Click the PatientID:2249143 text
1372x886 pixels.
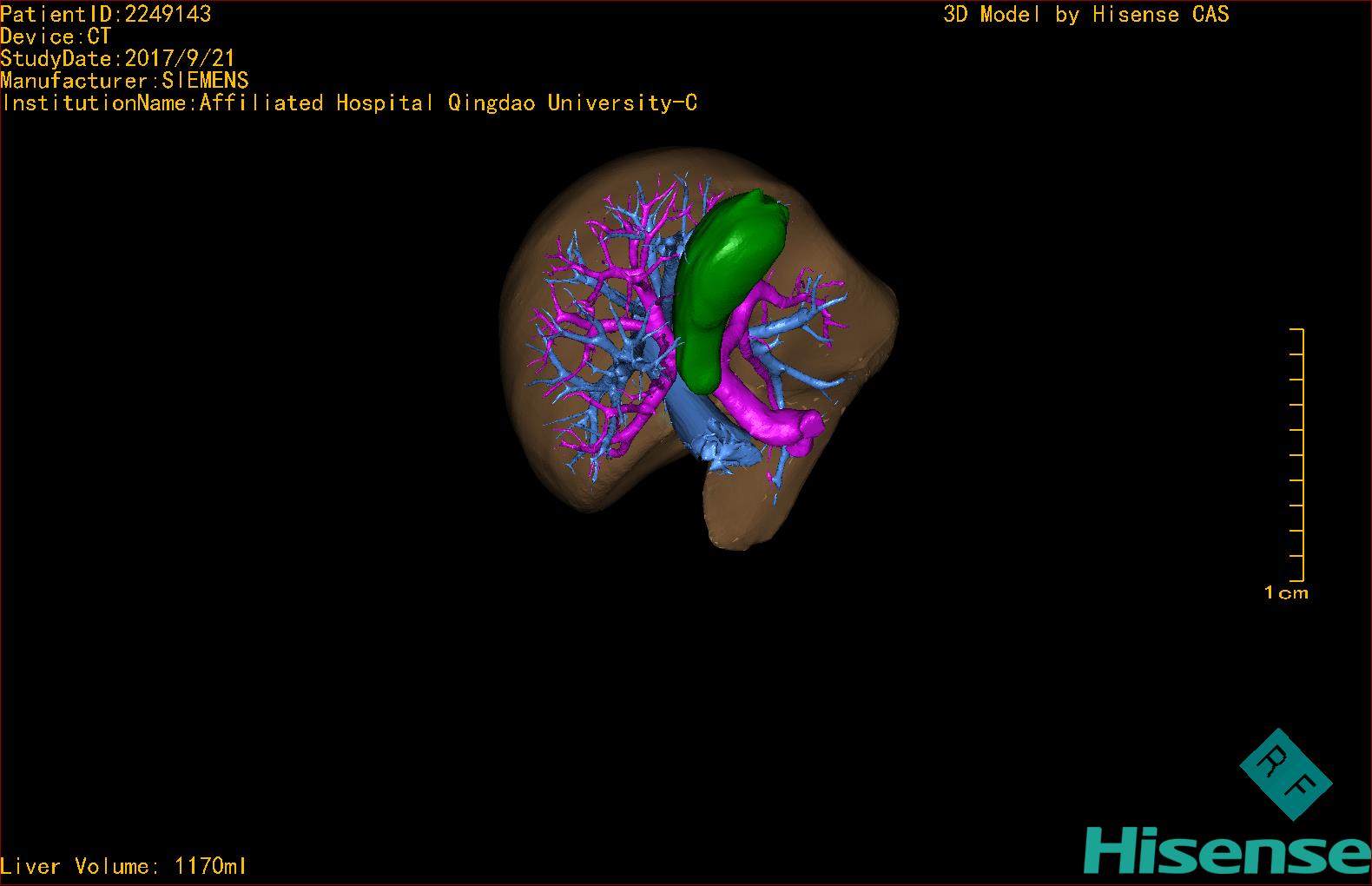click(106, 14)
